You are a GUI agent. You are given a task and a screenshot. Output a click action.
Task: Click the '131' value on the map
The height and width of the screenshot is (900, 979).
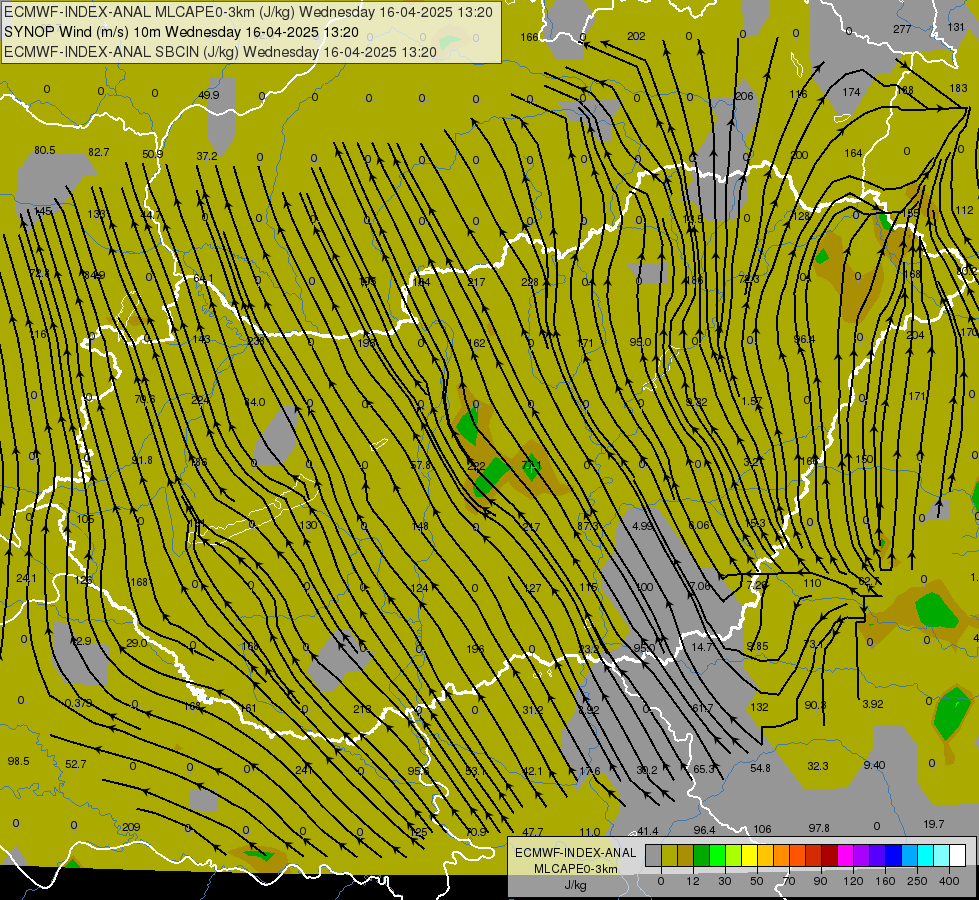pos(956,27)
